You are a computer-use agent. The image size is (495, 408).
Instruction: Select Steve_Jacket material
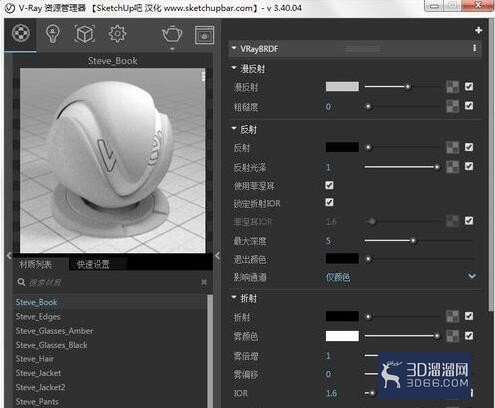(x=38, y=373)
